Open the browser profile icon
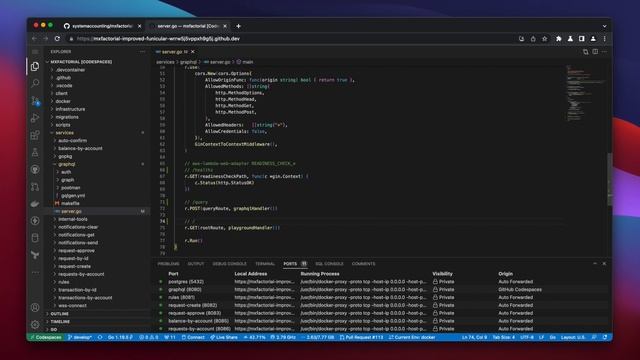Screen dimensions: 640x360 (593, 39)
